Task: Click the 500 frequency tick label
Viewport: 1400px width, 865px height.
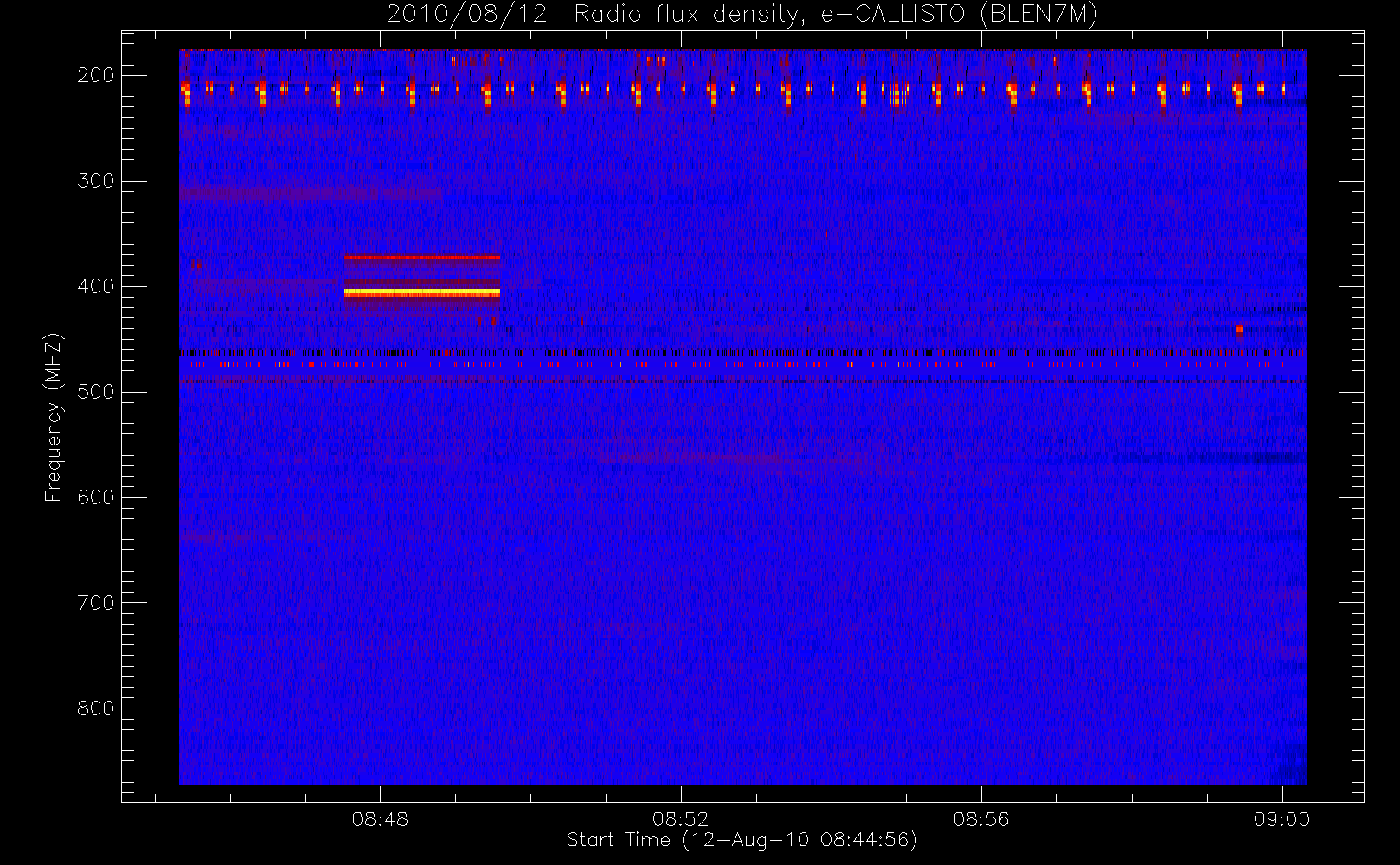Action: tap(96, 392)
